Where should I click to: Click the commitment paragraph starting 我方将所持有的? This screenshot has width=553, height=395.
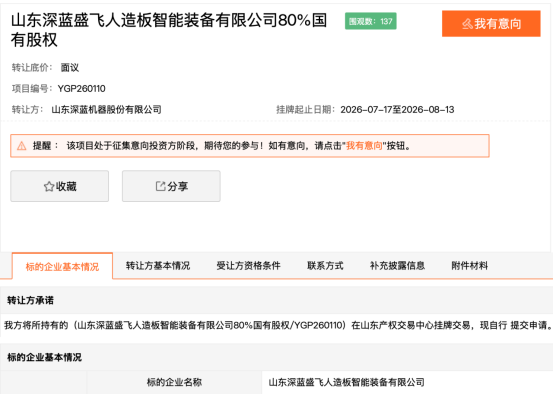coord(278,325)
